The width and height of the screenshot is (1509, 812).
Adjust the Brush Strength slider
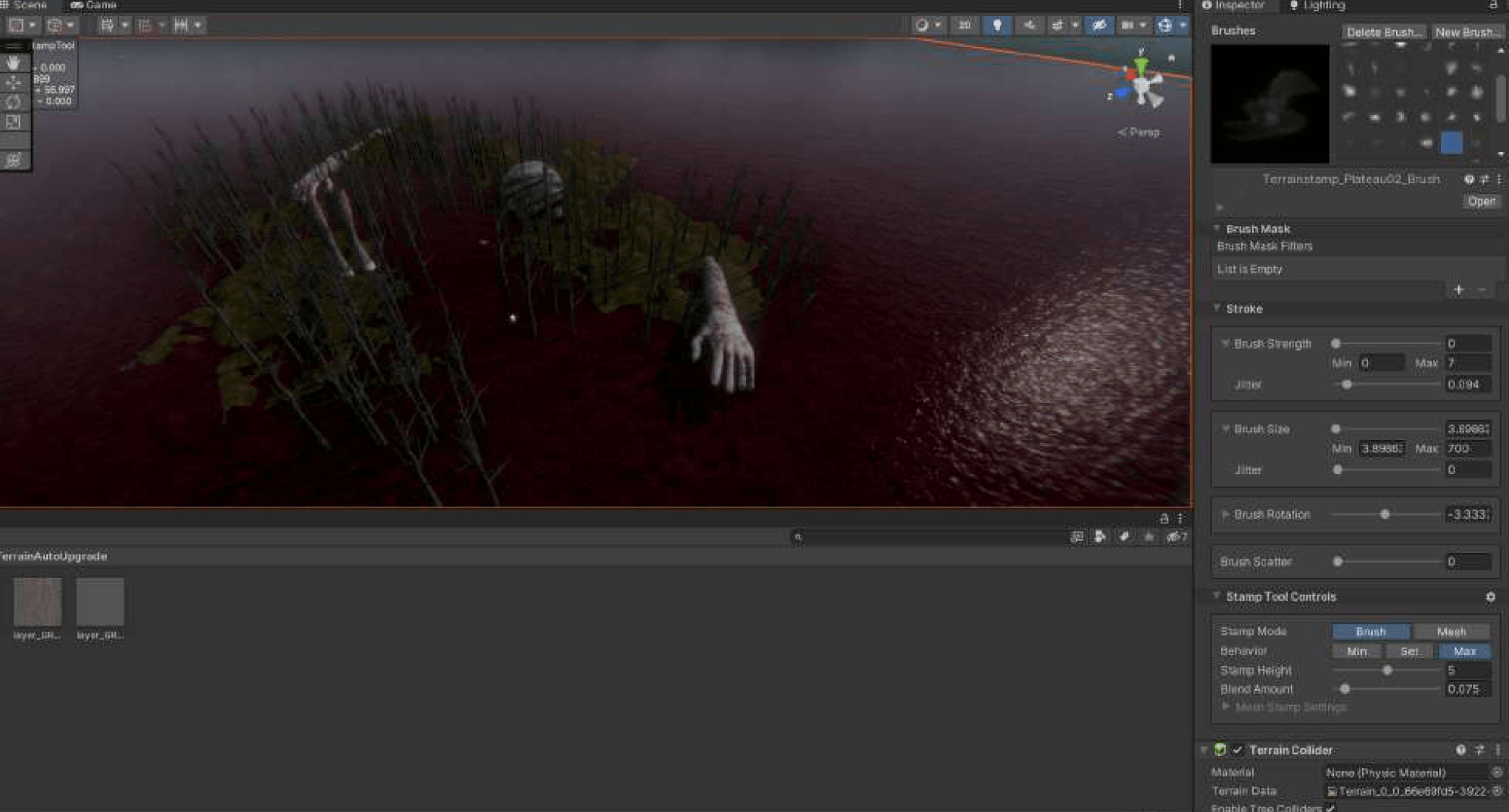pyautogui.click(x=1386, y=343)
